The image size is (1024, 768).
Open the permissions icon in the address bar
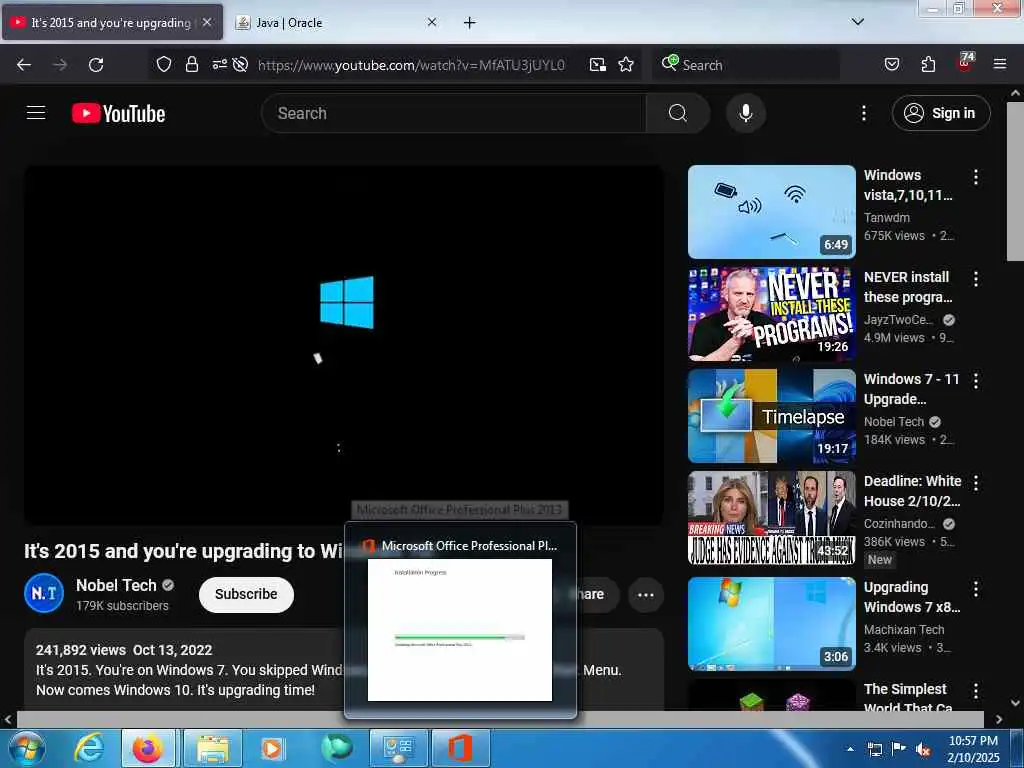[x=219, y=64]
